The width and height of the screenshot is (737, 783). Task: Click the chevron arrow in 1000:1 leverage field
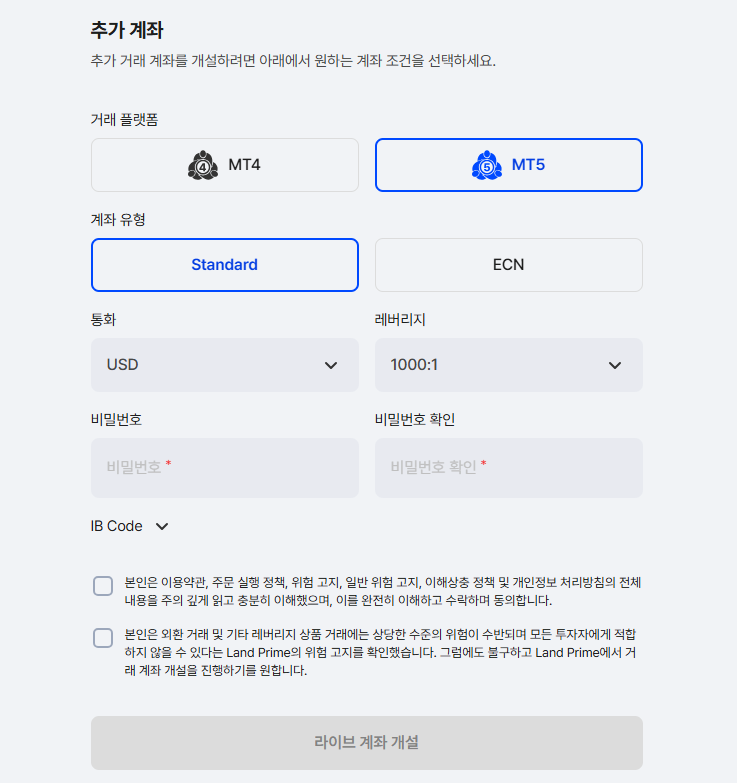pyautogui.click(x=615, y=366)
